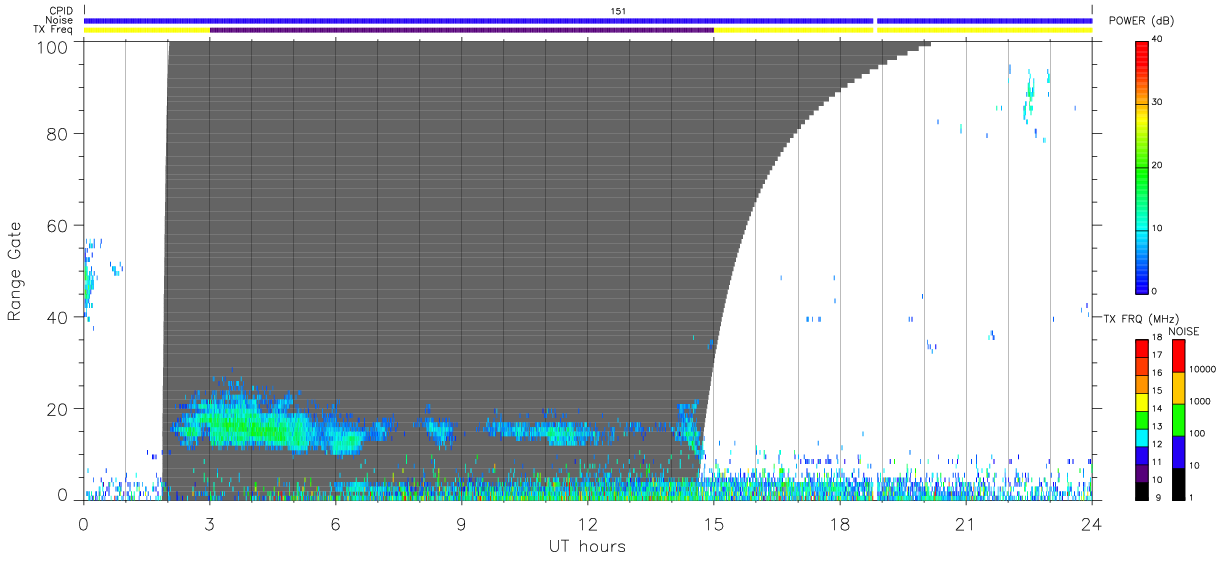Click the blue Noise bar above the plot

(x=588, y=20)
